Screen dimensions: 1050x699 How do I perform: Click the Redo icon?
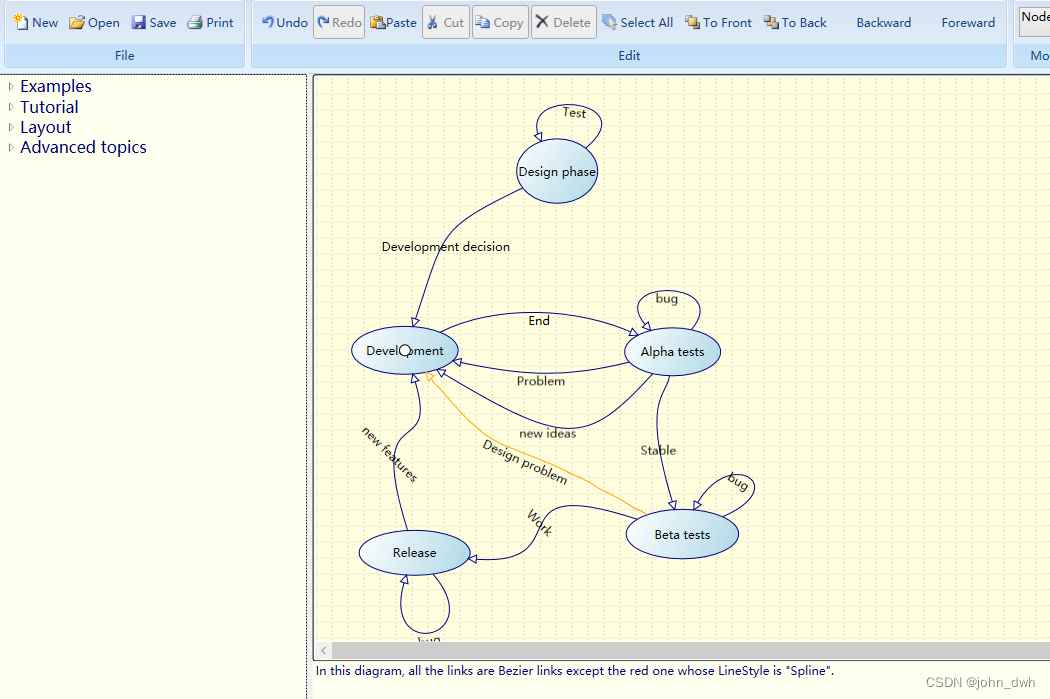(338, 21)
